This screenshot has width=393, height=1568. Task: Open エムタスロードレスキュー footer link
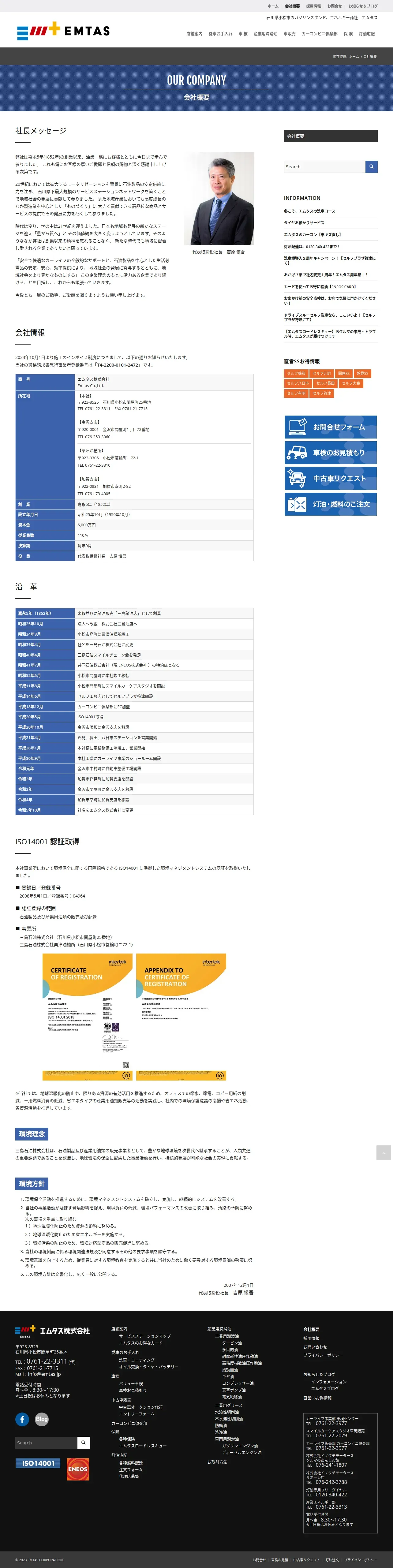click(142, 1446)
